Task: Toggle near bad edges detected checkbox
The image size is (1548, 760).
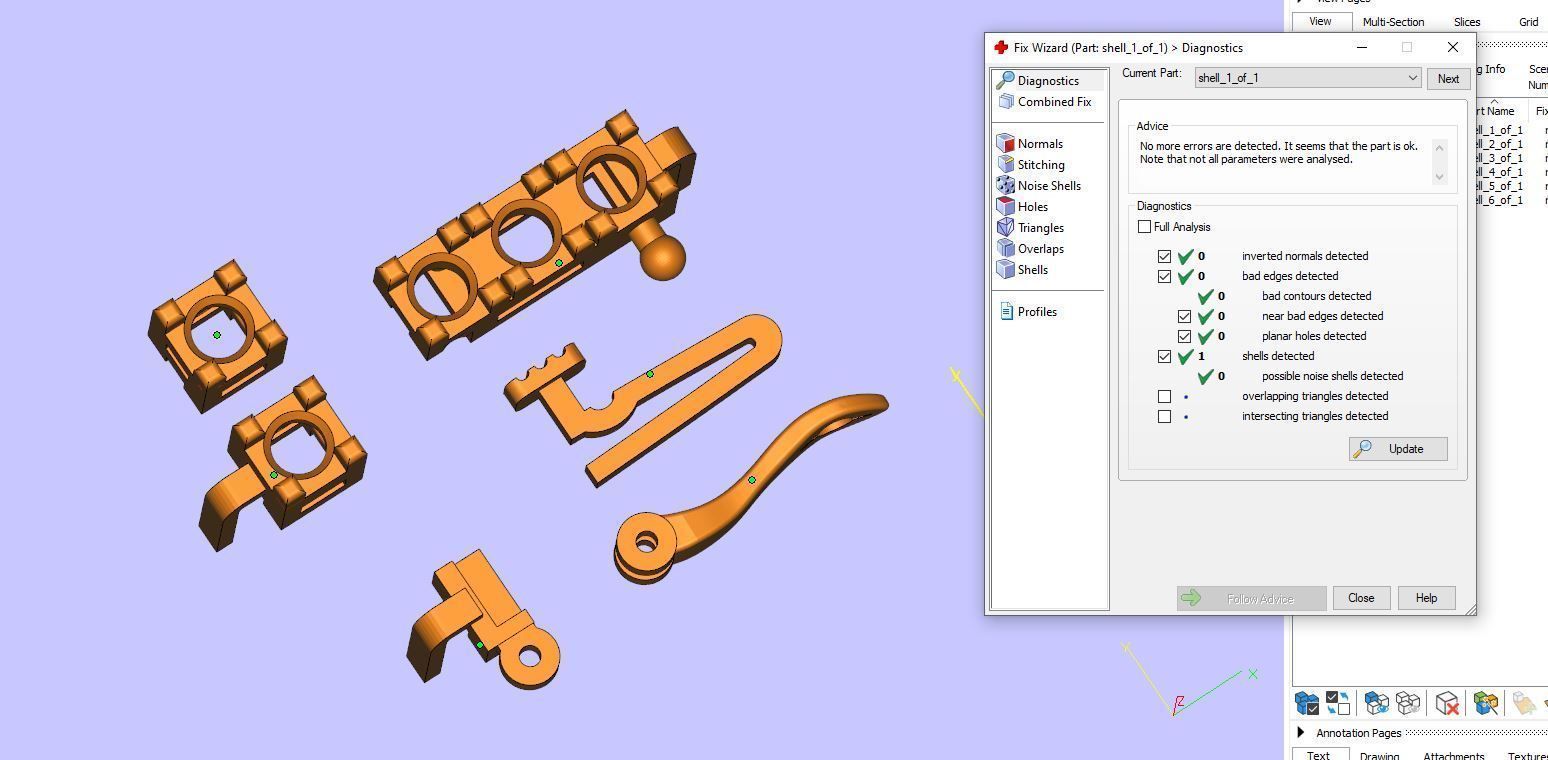Action: 1184,316
